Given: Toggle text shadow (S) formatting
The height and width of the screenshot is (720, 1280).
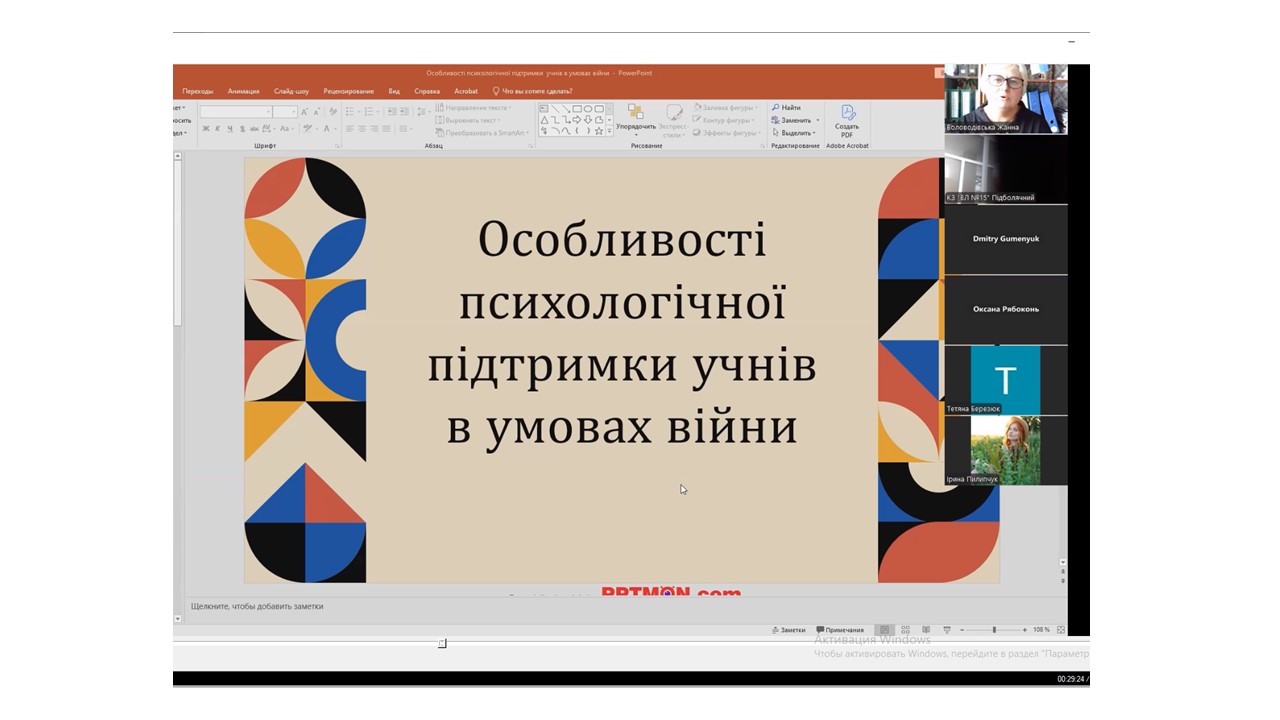Looking at the screenshot, I should point(242,128).
